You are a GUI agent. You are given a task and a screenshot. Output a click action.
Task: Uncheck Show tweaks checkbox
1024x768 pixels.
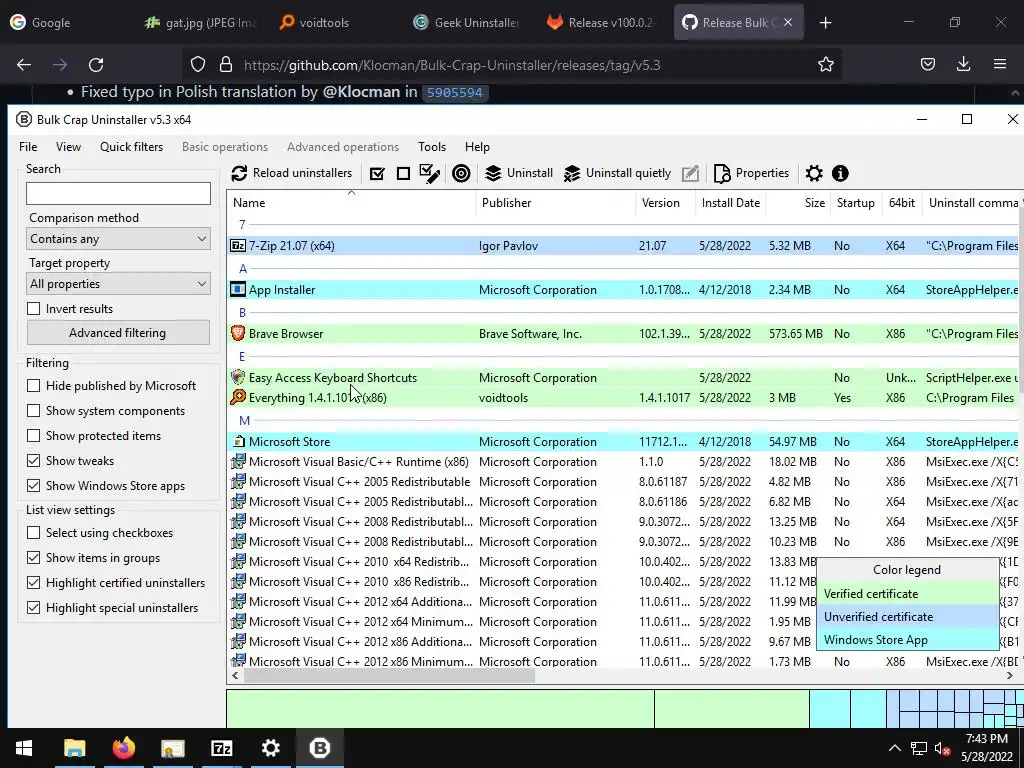33,460
